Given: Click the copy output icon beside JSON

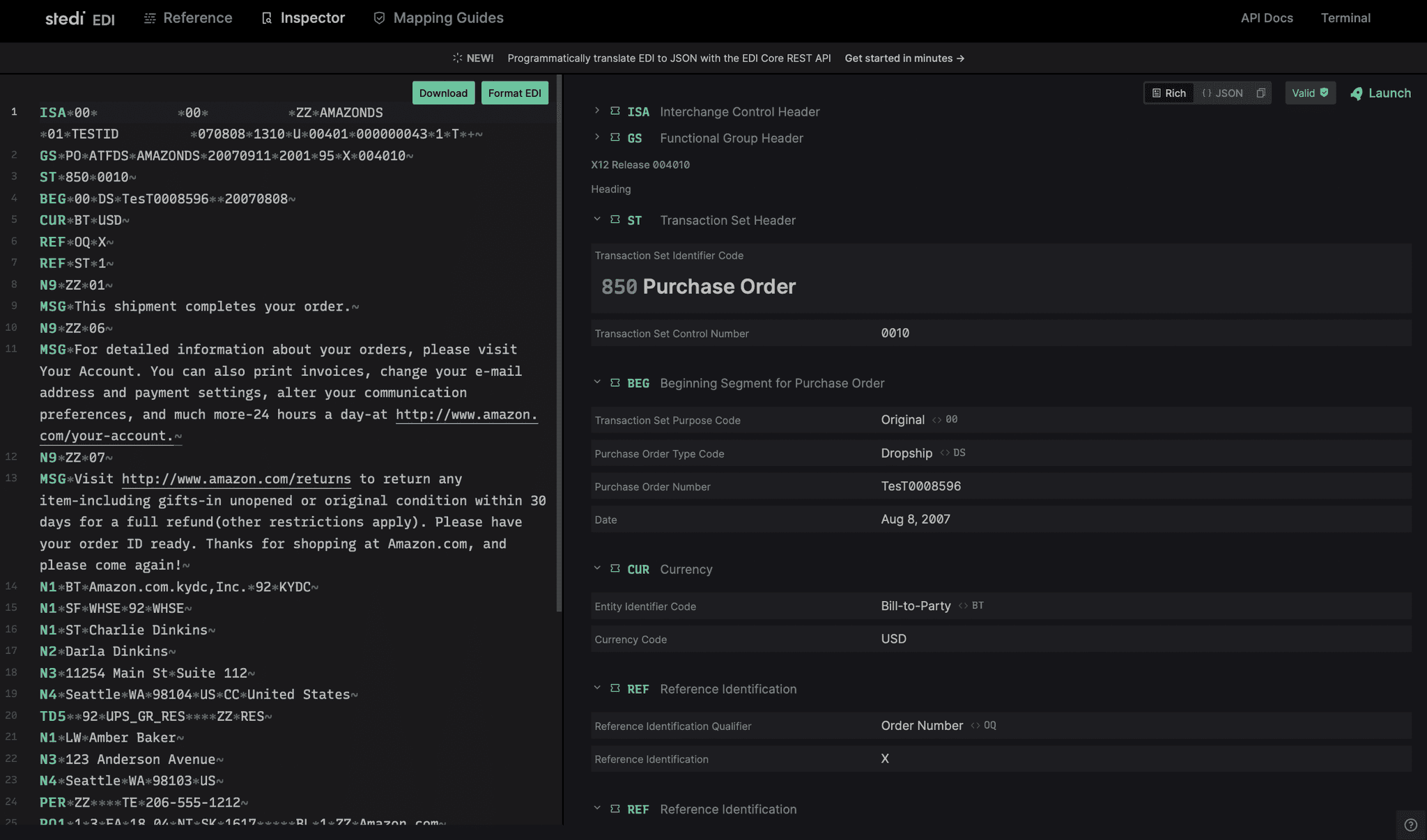Looking at the screenshot, I should click(x=1260, y=93).
